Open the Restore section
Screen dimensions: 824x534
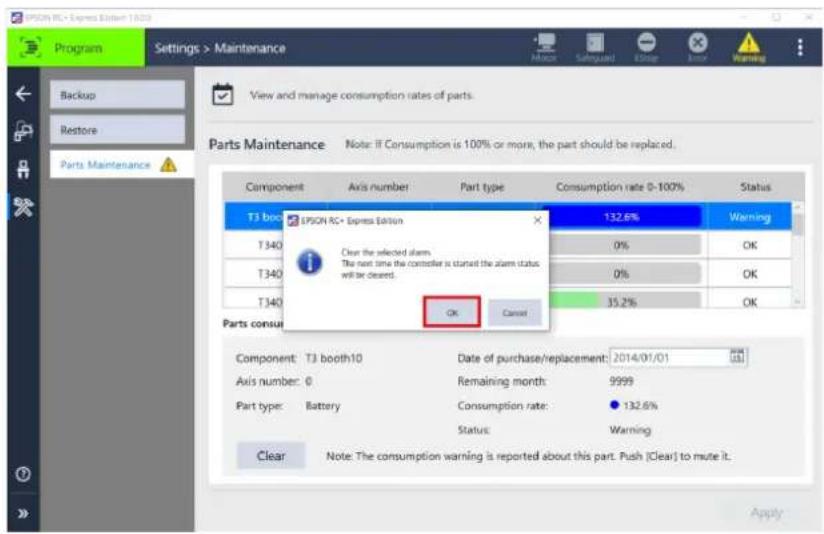coord(117,130)
